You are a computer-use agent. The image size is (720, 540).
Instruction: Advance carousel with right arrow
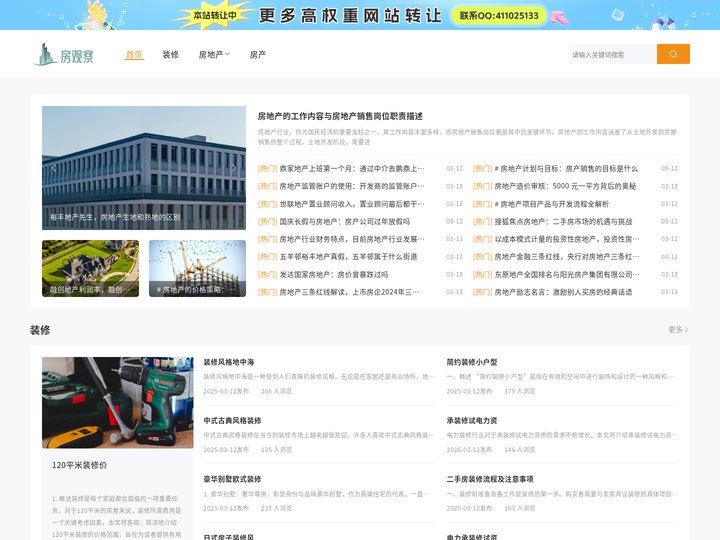[234, 168]
